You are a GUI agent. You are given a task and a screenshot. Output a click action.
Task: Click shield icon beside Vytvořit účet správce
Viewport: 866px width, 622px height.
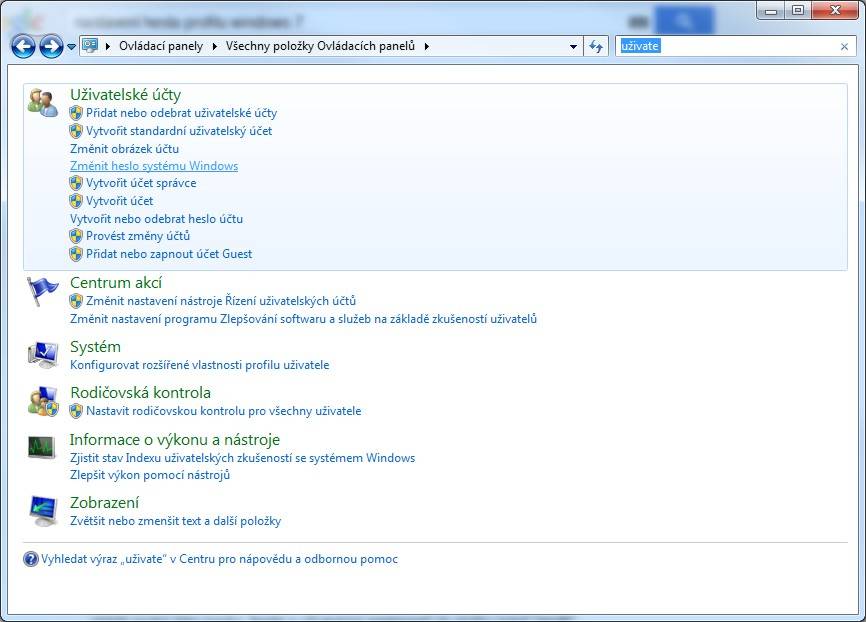(x=76, y=183)
